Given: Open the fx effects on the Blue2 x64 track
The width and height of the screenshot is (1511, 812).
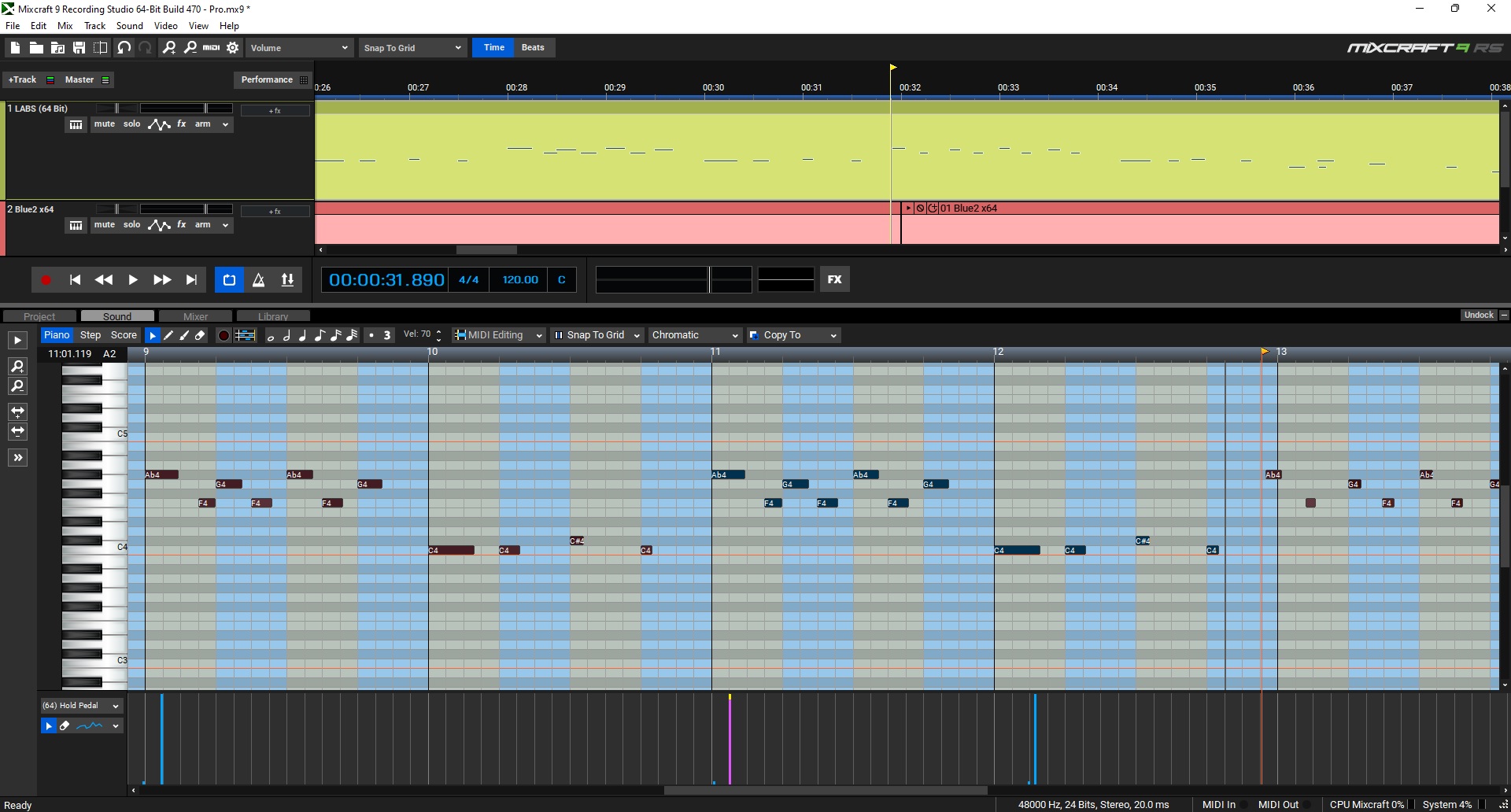Looking at the screenshot, I should pyautogui.click(x=182, y=225).
